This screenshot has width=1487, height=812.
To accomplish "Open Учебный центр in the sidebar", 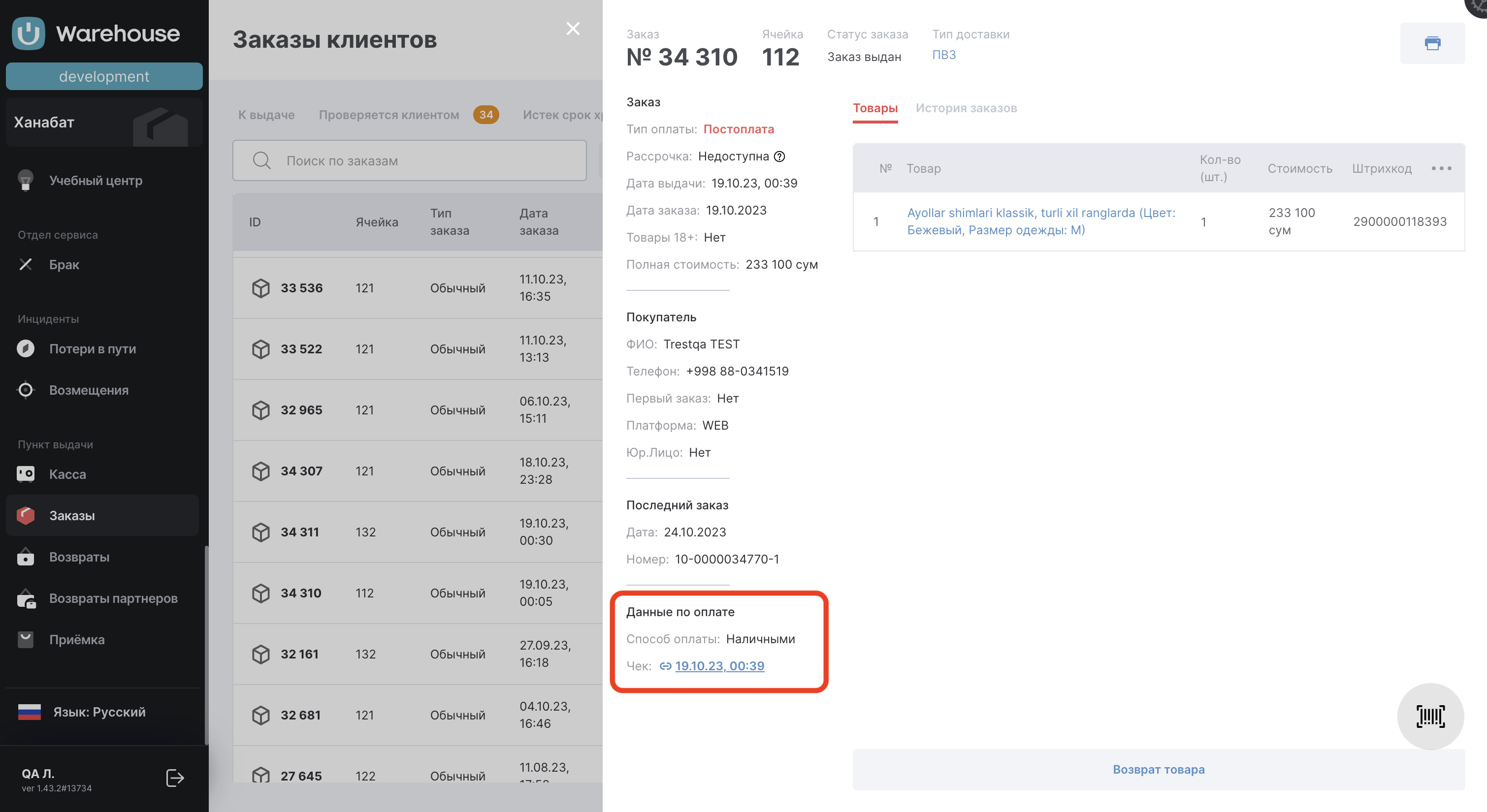I will pos(95,181).
